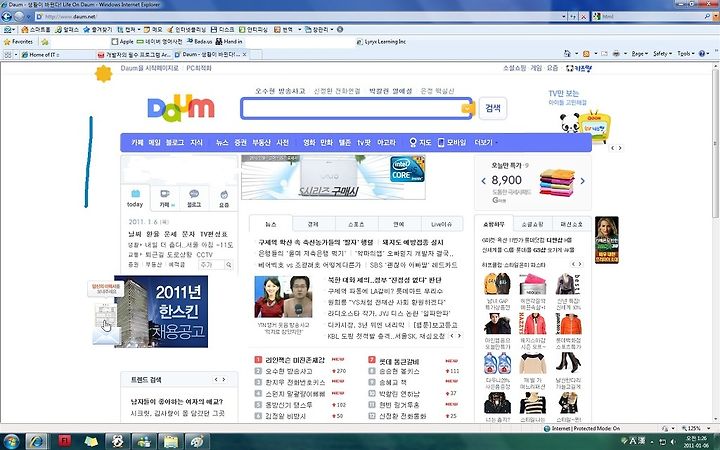Expand the Safety menu dropdown
The image size is (720, 450).
[x=662, y=54]
